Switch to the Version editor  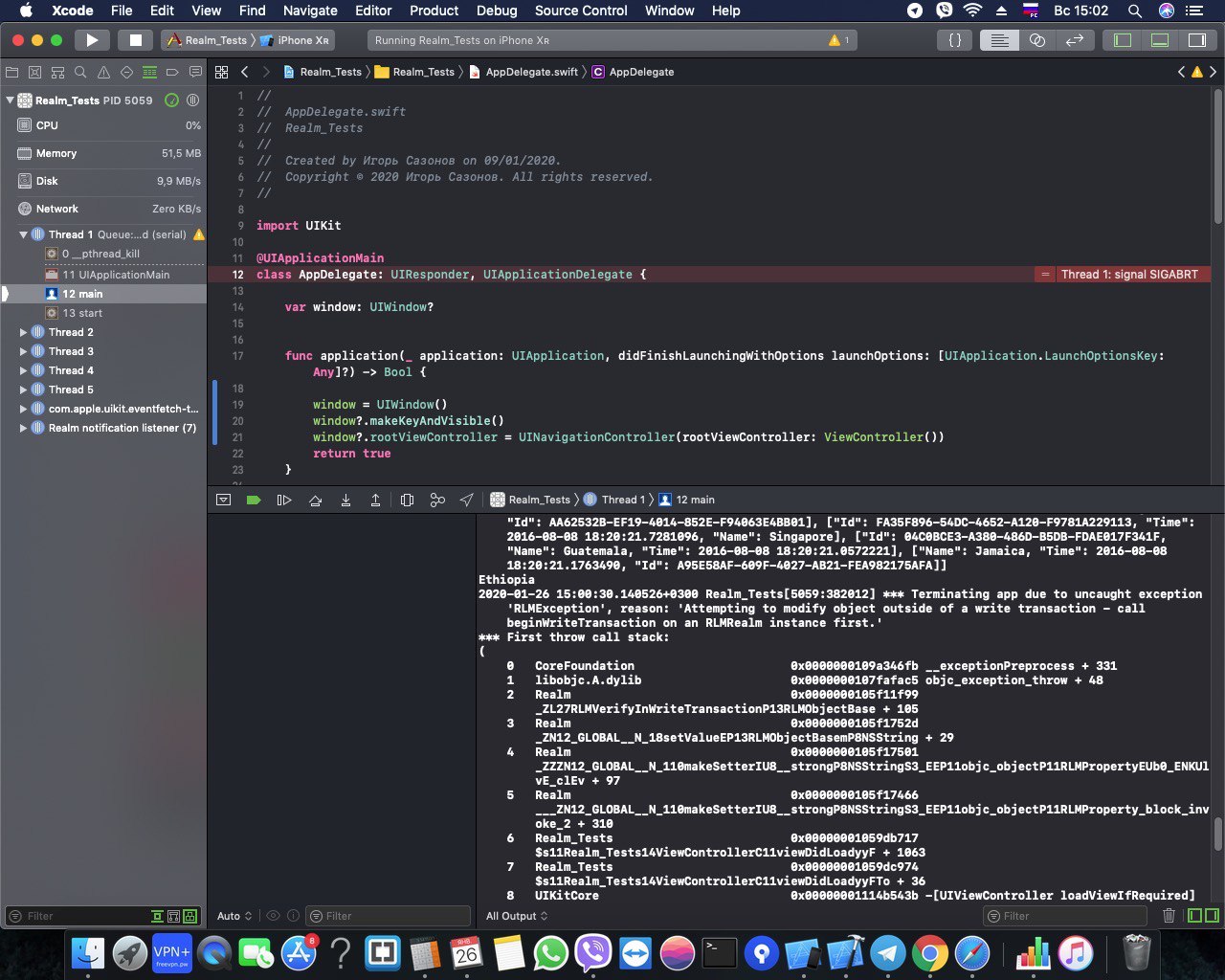point(1075,40)
